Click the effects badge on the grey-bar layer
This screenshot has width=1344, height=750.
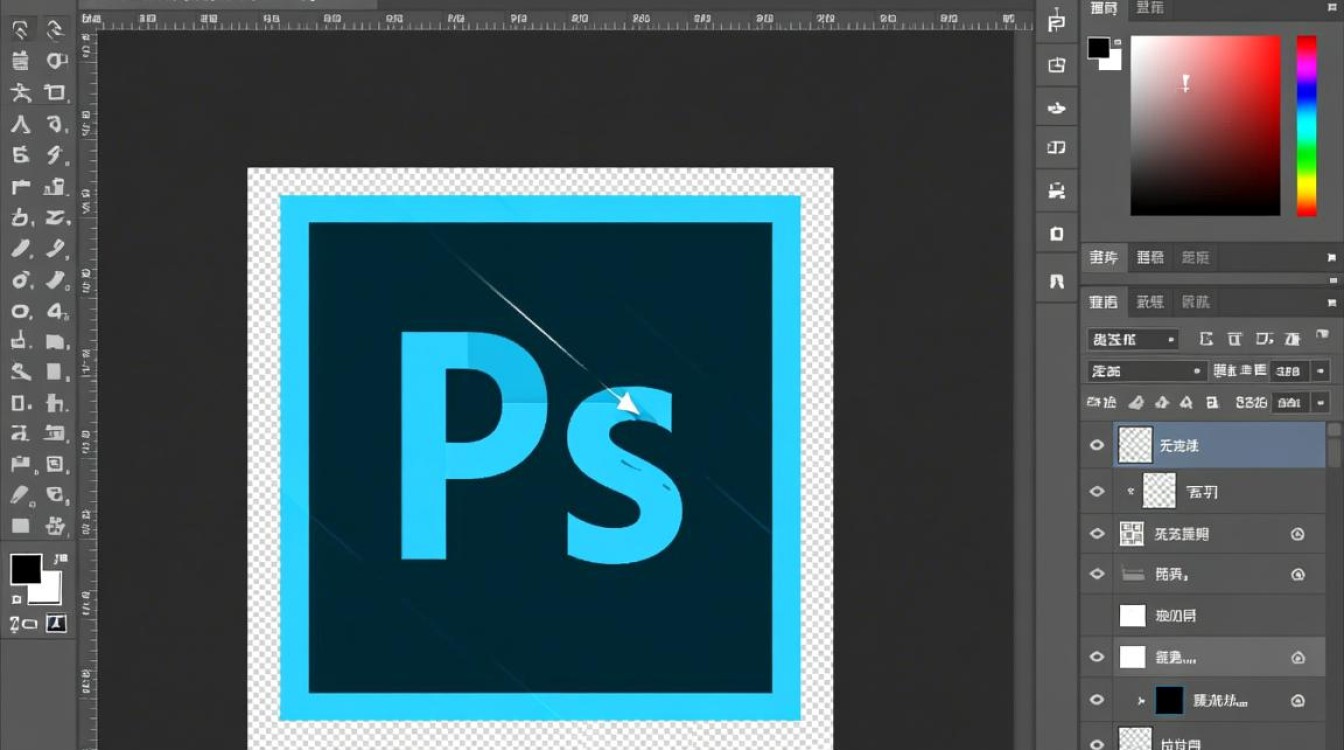pyautogui.click(x=1298, y=574)
